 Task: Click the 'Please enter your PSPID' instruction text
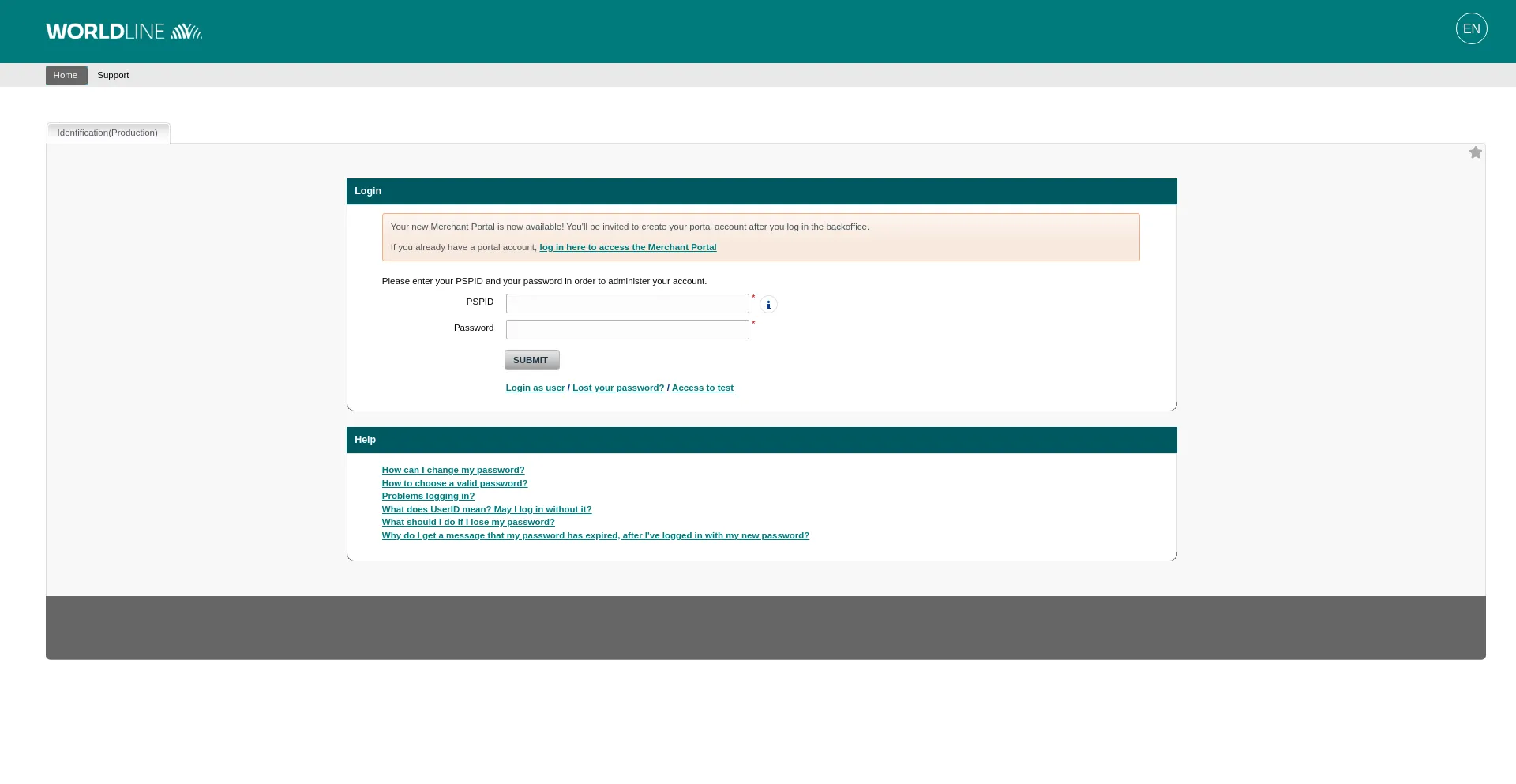(x=544, y=281)
